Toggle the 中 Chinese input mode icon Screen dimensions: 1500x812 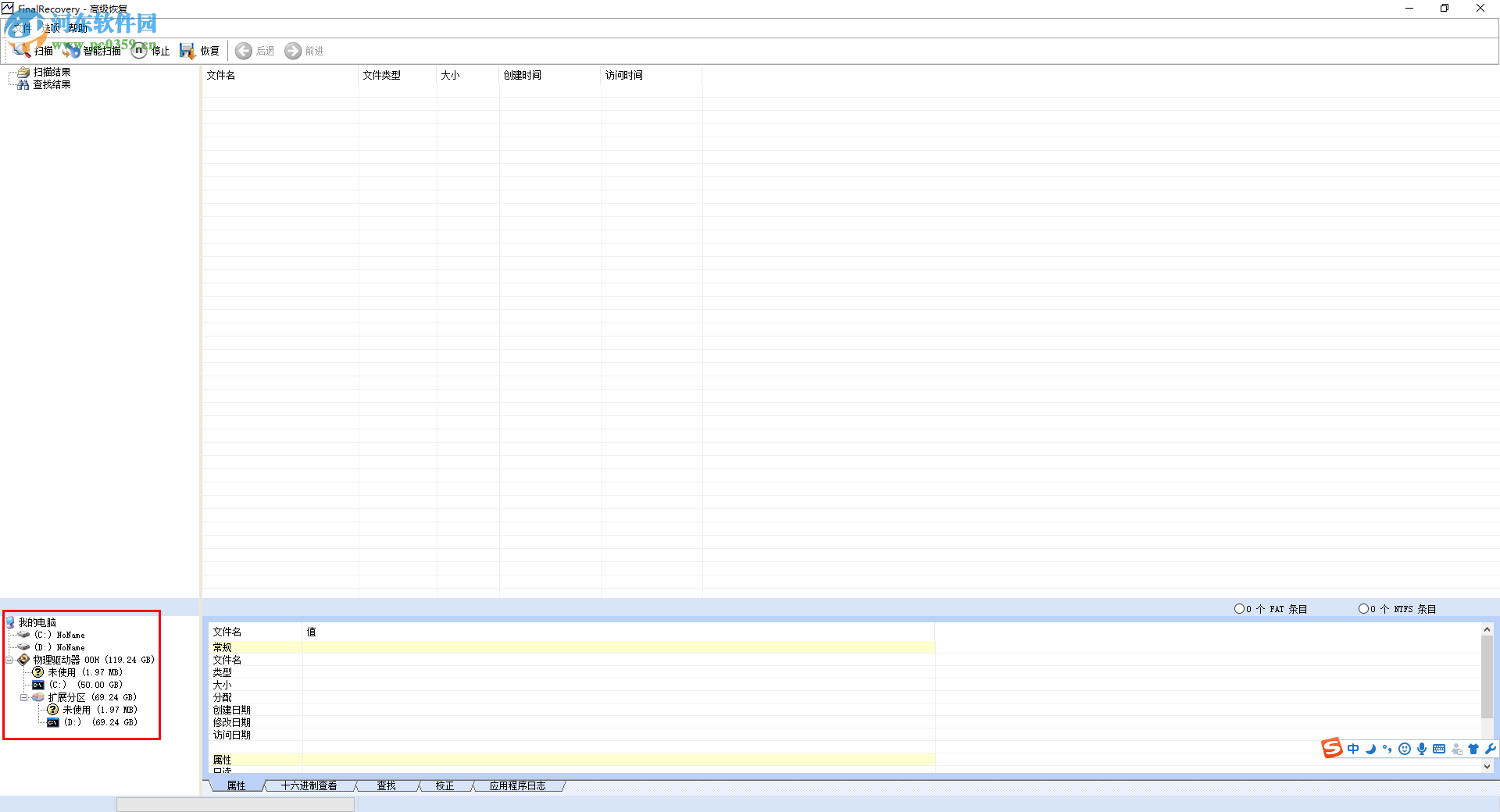coord(1353,749)
